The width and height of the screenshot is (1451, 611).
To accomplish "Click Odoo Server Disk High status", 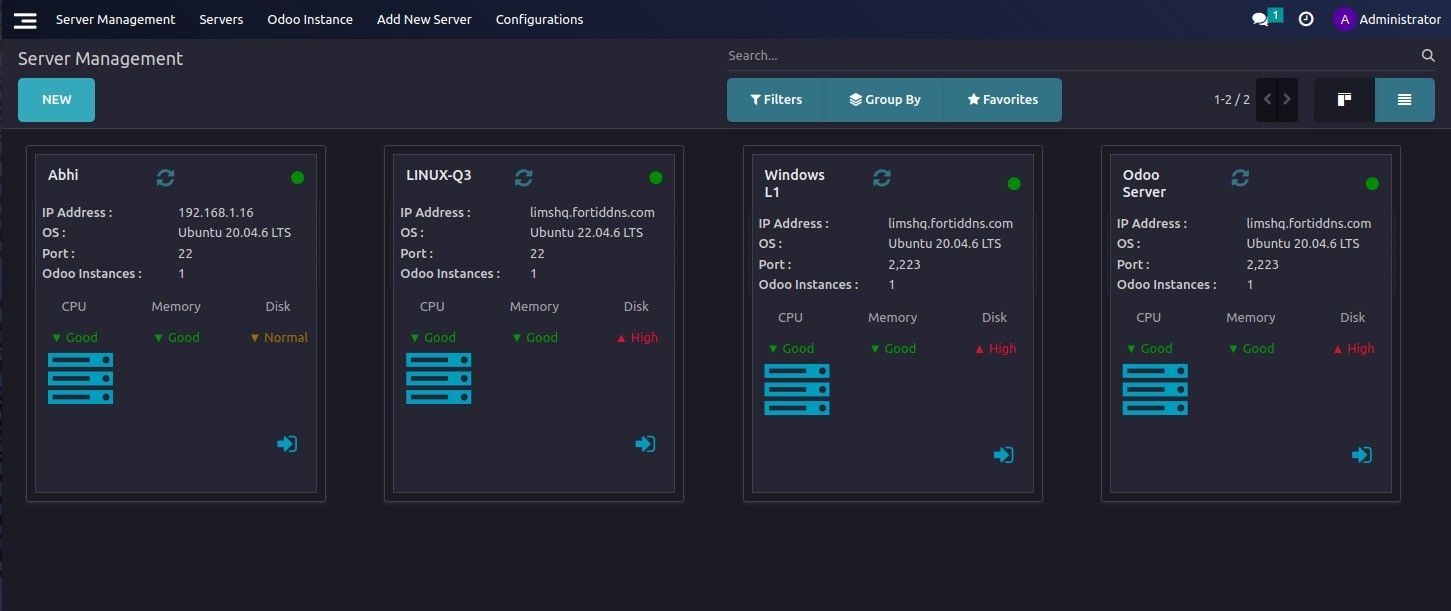I will [1353, 349].
